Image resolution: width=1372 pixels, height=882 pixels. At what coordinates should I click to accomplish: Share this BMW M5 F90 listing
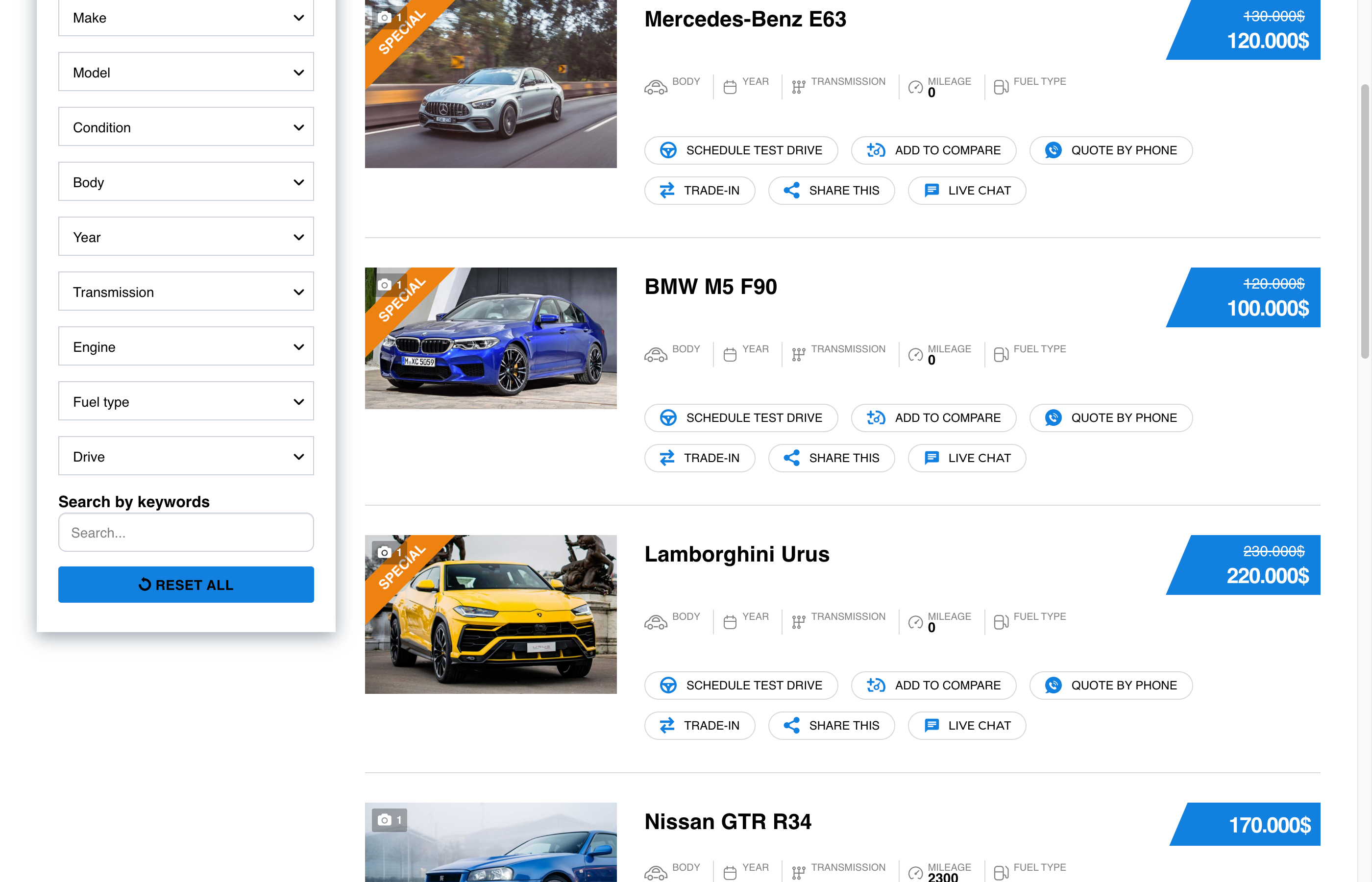pyautogui.click(x=832, y=458)
